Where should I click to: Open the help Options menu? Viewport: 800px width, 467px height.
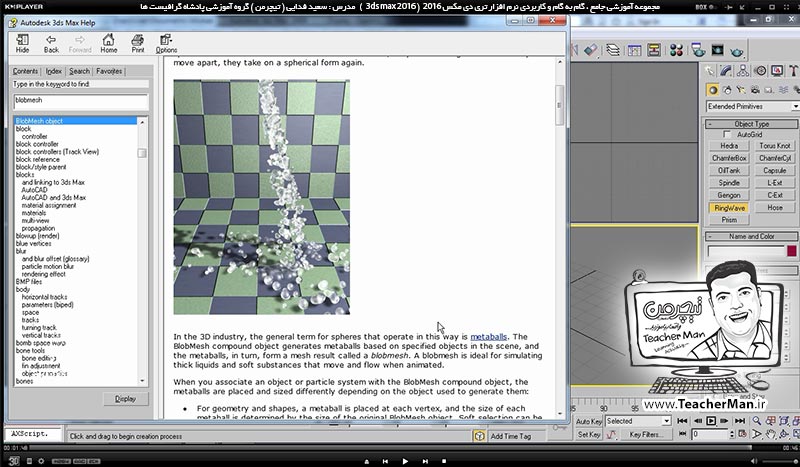pos(166,43)
